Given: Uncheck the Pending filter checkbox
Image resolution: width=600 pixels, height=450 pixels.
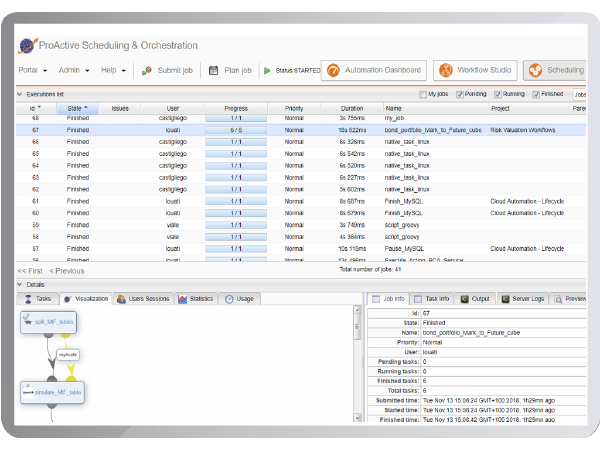Looking at the screenshot, I should coord(460,94).
